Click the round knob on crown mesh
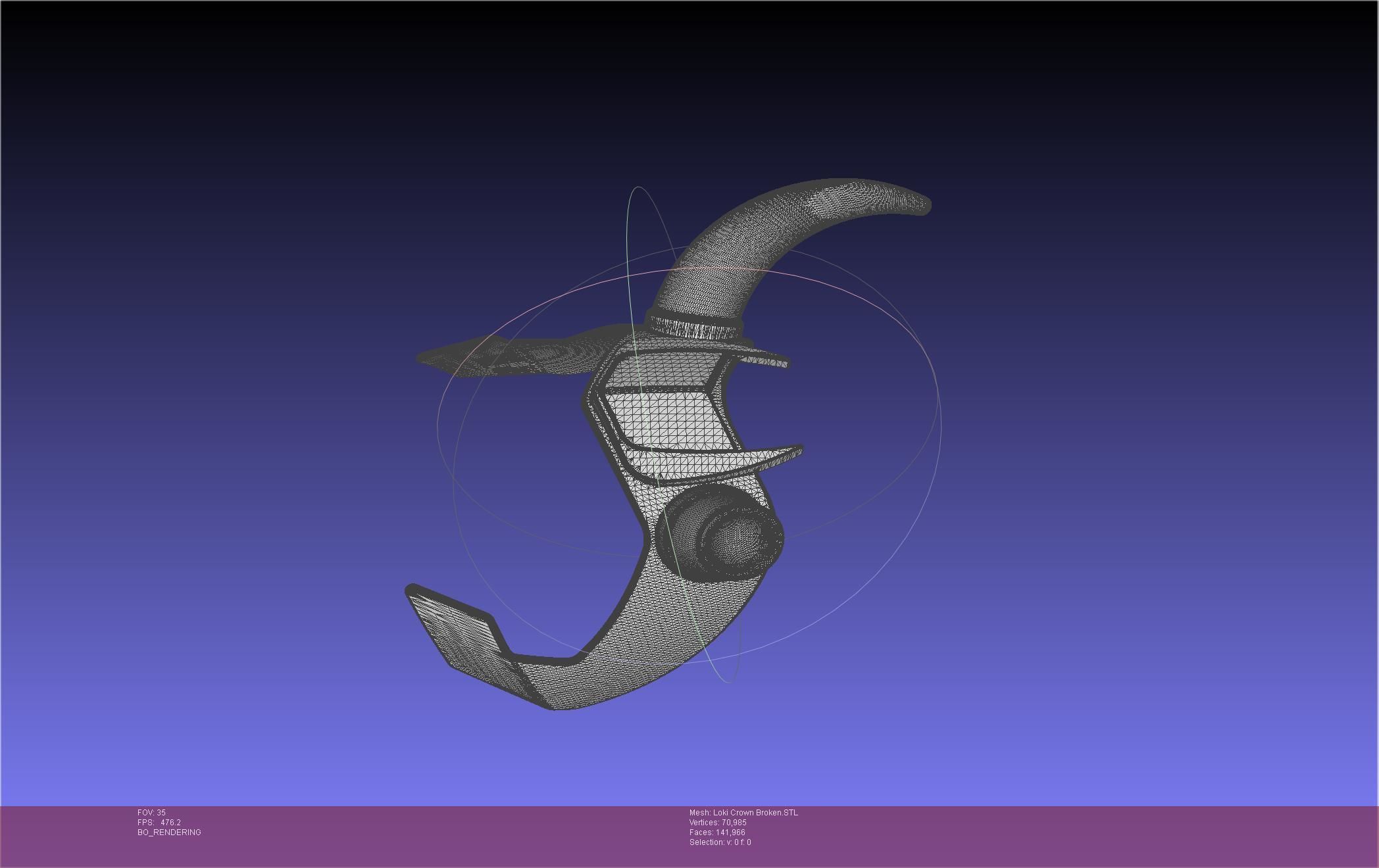The image size is (1379, 868). pos(720,534)
